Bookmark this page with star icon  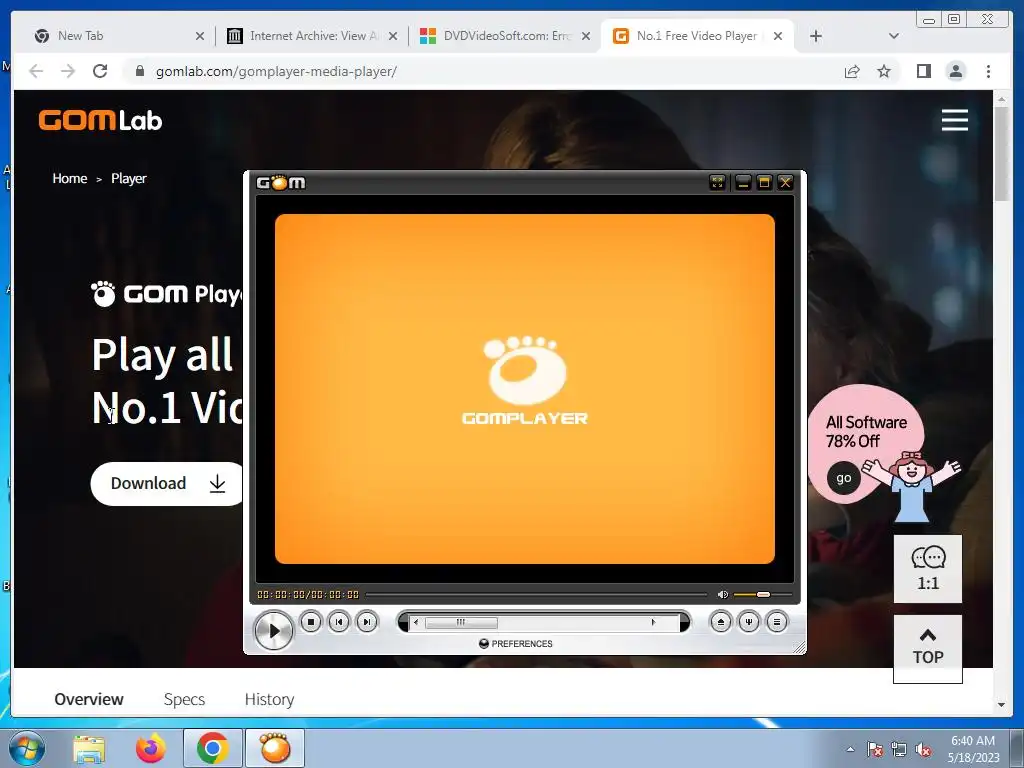884,71
